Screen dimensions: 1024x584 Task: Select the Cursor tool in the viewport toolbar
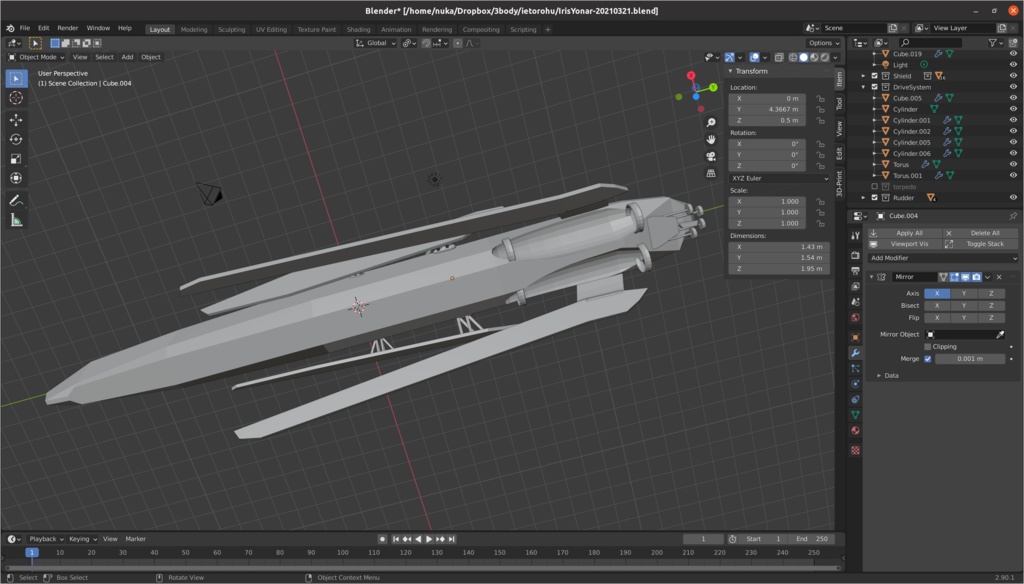[16, 98]
